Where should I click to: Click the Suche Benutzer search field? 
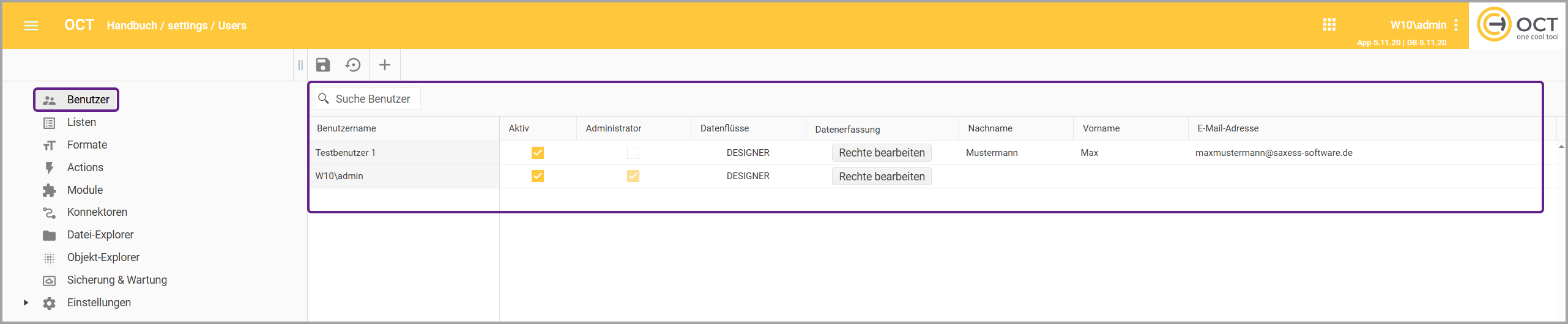coord(373,99)
